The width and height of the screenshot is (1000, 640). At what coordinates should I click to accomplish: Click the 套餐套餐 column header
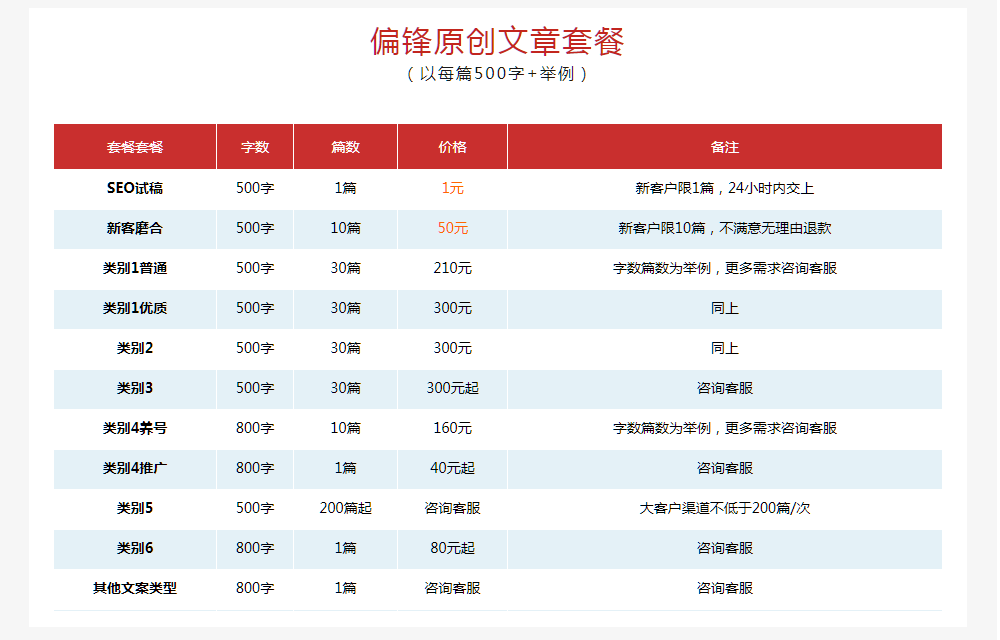134,146
